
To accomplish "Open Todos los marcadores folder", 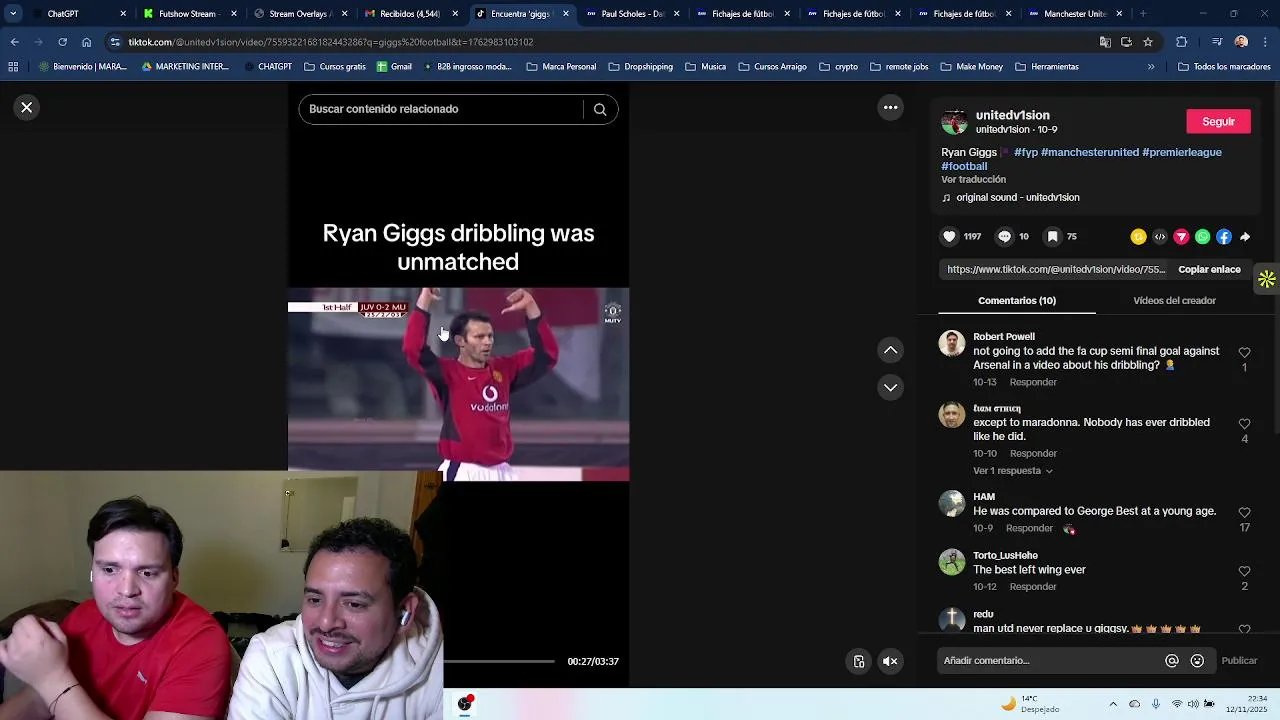I will pyautogui.click(x=1224, y=67).
